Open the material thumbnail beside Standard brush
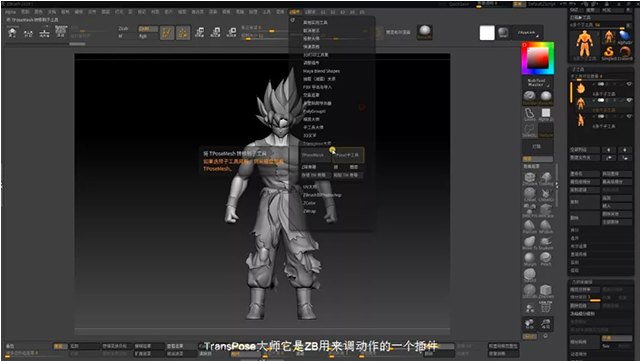640x361 pixels. 546,97
